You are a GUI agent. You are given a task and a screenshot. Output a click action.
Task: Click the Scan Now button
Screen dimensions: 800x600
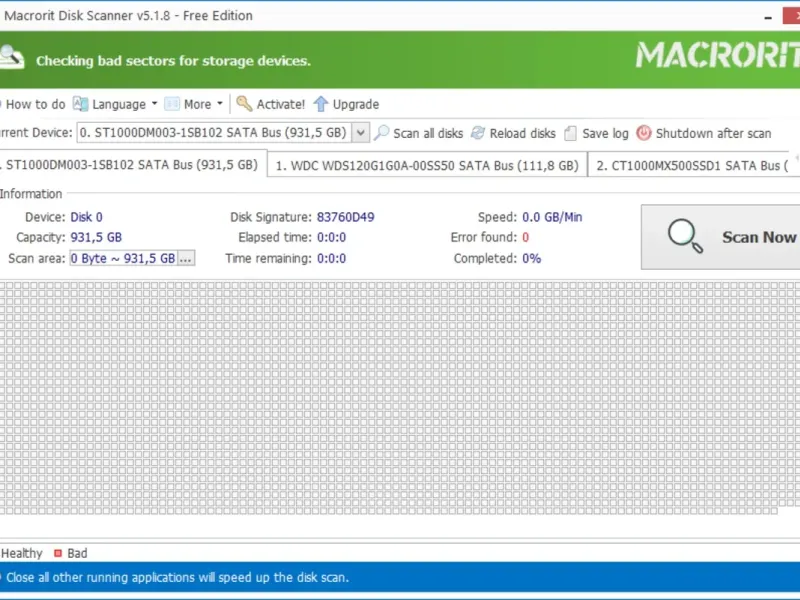pyautogui.click(x=720, y=237)
